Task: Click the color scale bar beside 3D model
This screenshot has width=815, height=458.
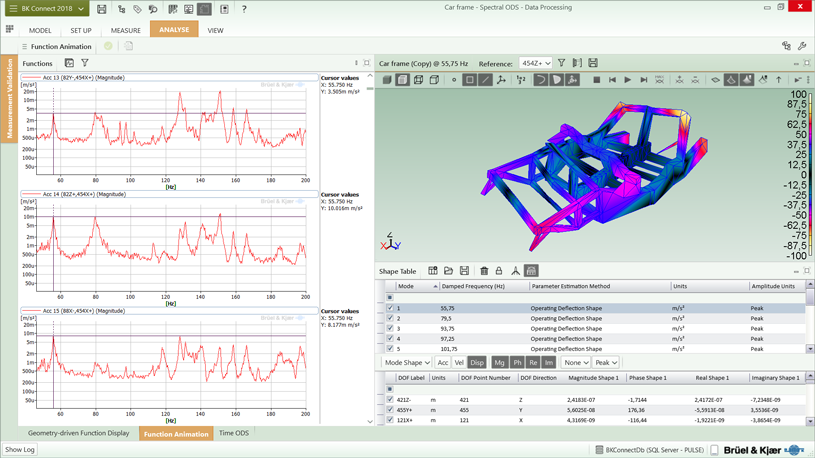Action: pos(811,176)
